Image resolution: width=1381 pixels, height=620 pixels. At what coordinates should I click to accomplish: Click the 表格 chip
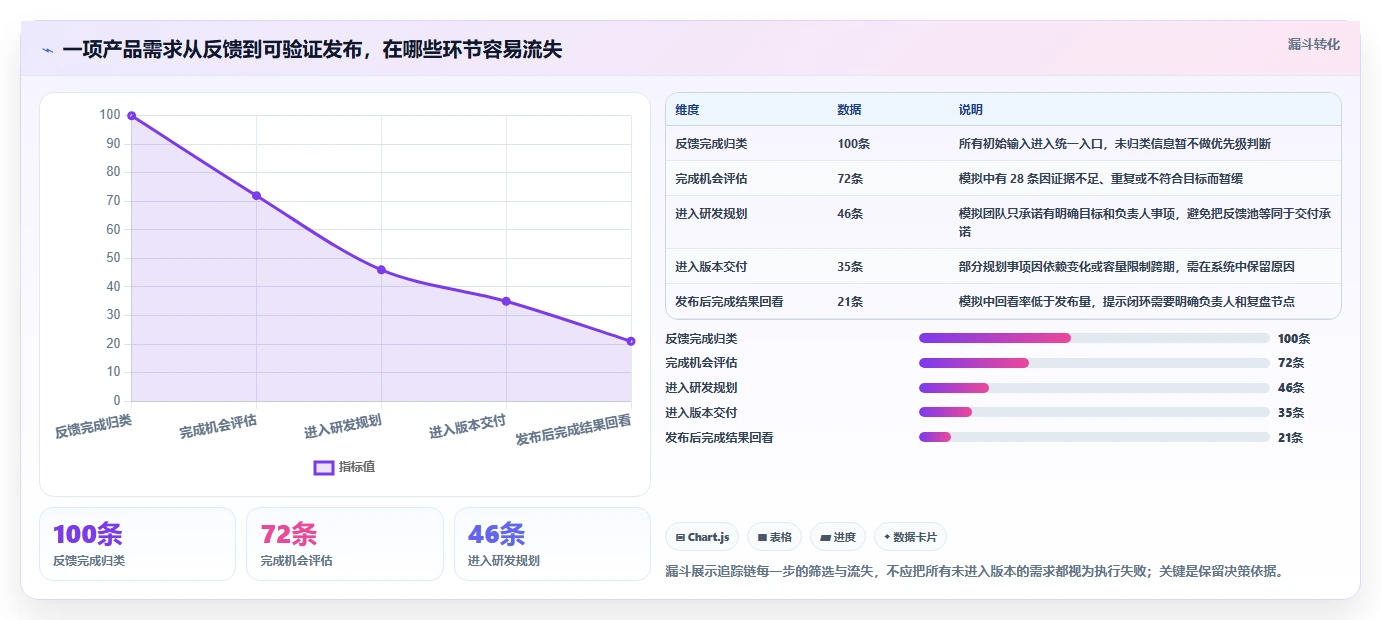[774, 537]
